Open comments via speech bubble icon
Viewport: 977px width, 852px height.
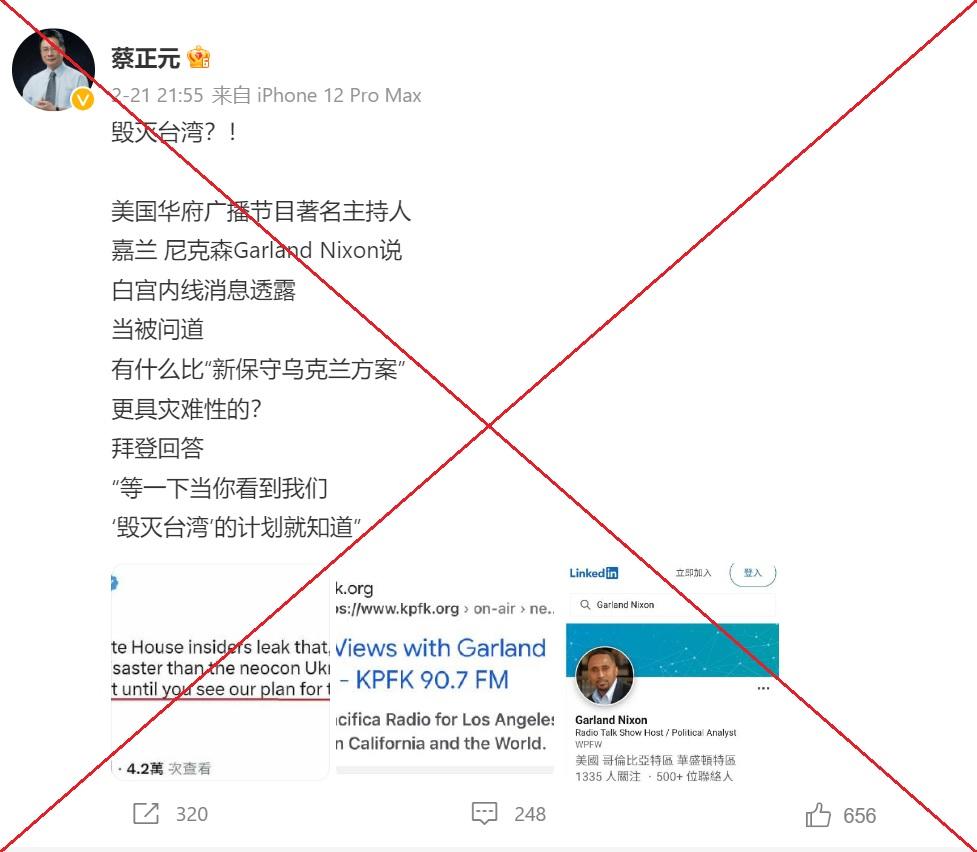pos(484,813)
